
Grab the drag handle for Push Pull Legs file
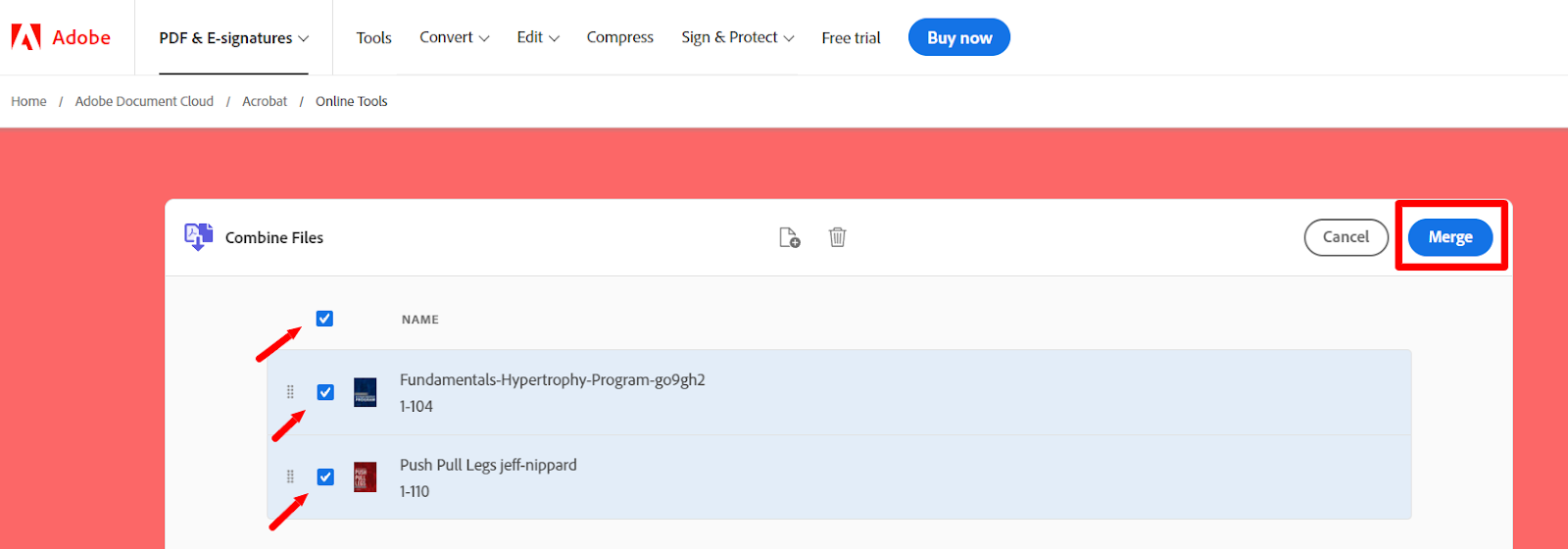tap(290, 476)
